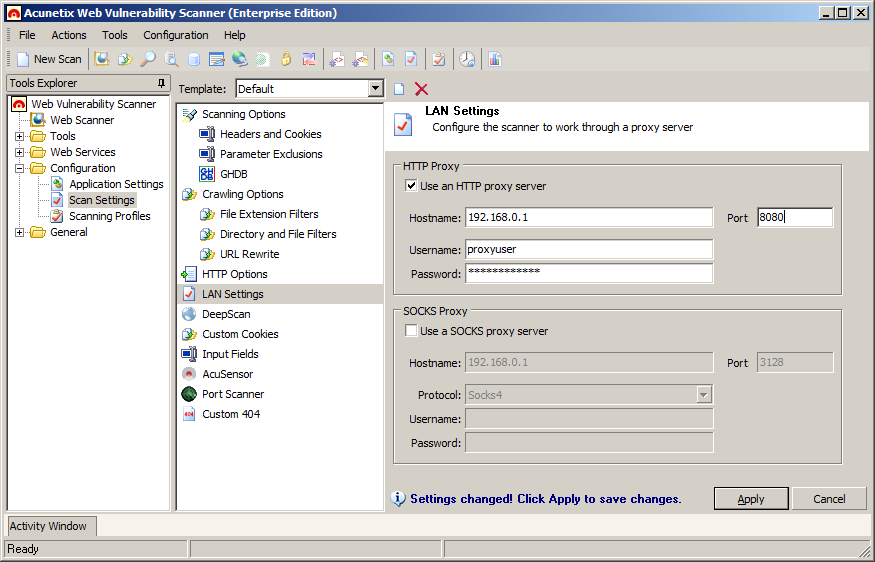Expand the Tools tree folder
The width and height of the screenshot is (875, 562).
pyautogui.click(x=20, y=136)
